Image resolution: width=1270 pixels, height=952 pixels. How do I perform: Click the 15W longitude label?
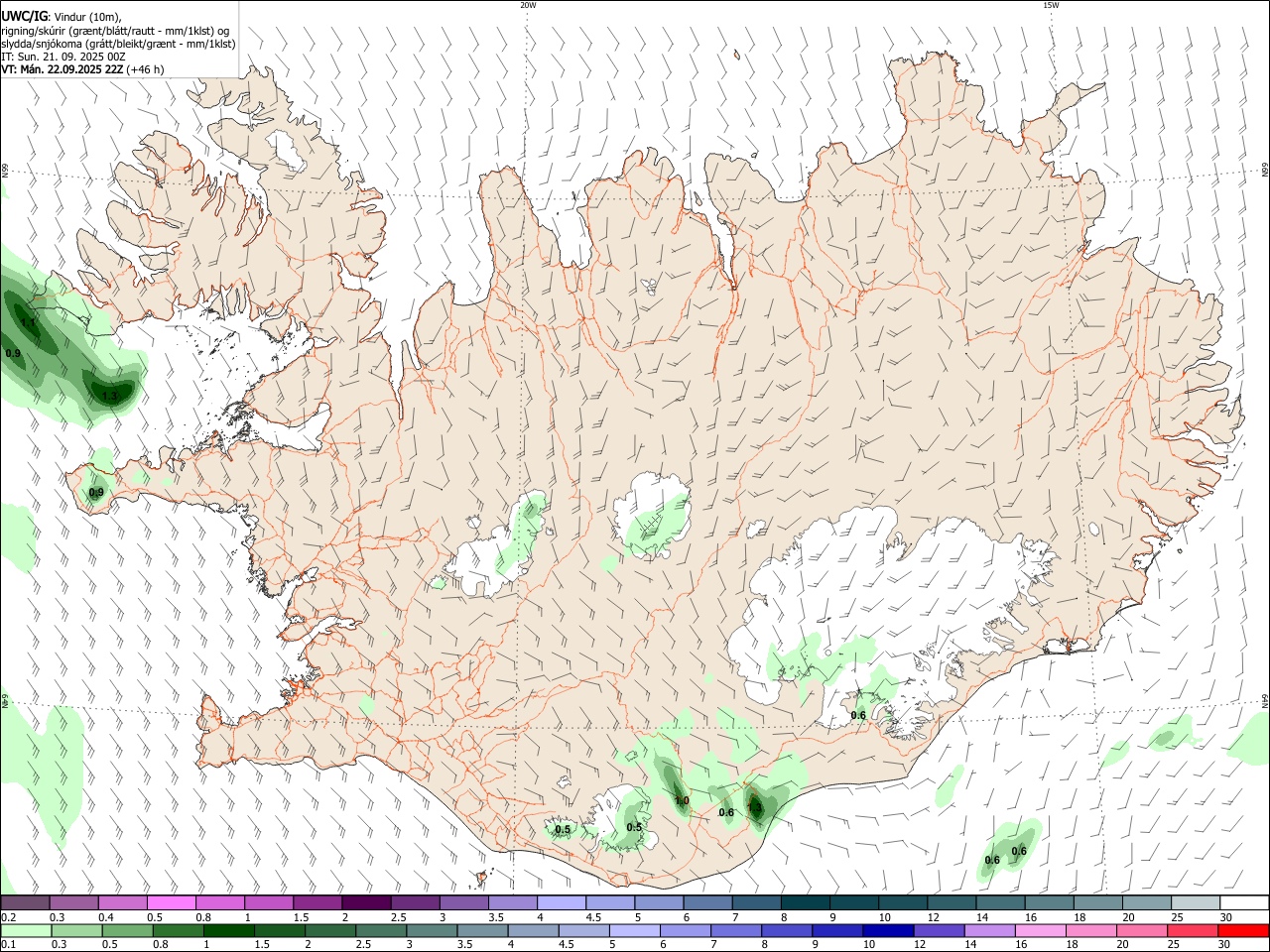coord(1051,5)
